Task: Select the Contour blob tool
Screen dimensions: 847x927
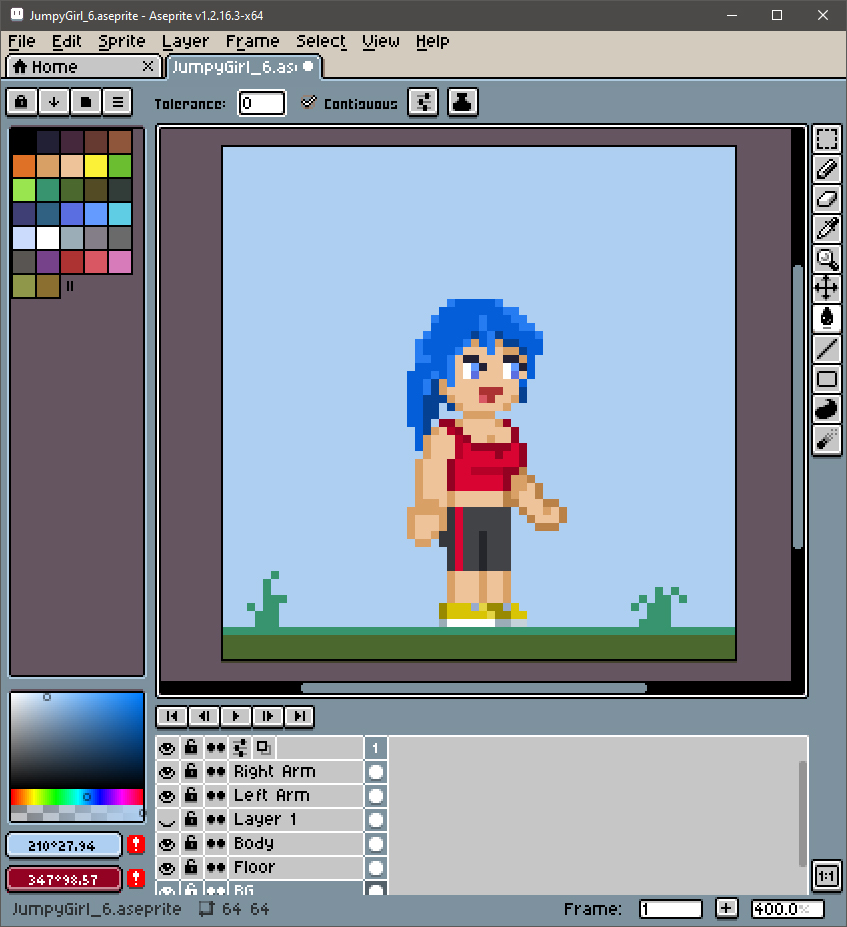Action: pyautogui.click(x=826, y=409)
